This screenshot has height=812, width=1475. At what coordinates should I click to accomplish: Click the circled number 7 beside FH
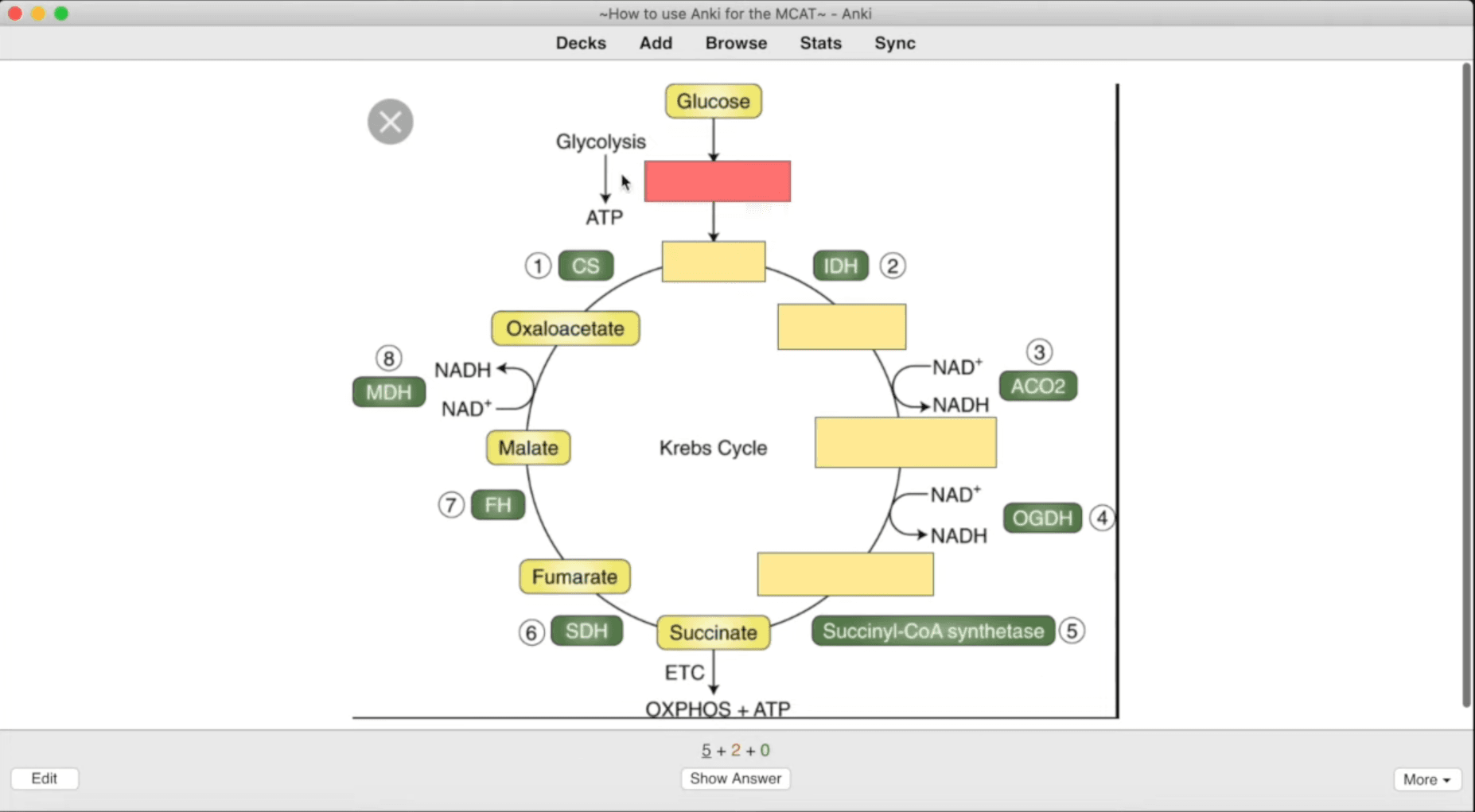pyautogui.click(x=451, y=504)
